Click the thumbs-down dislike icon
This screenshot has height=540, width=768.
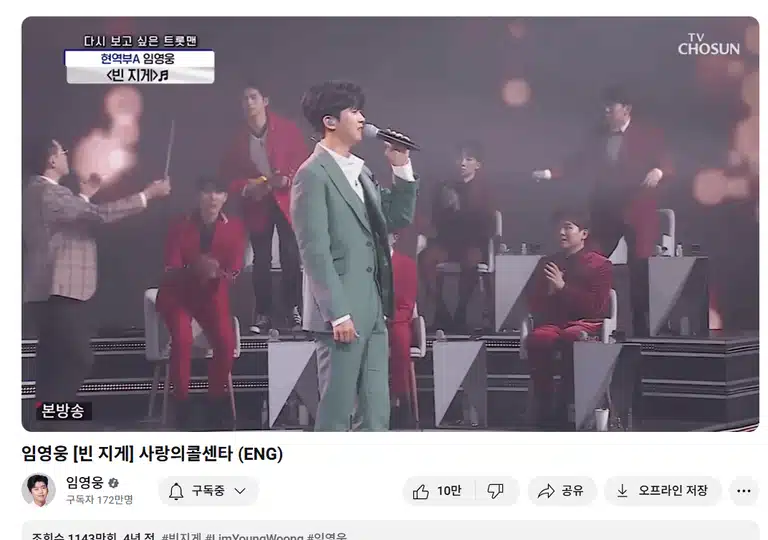coord(495,491)
